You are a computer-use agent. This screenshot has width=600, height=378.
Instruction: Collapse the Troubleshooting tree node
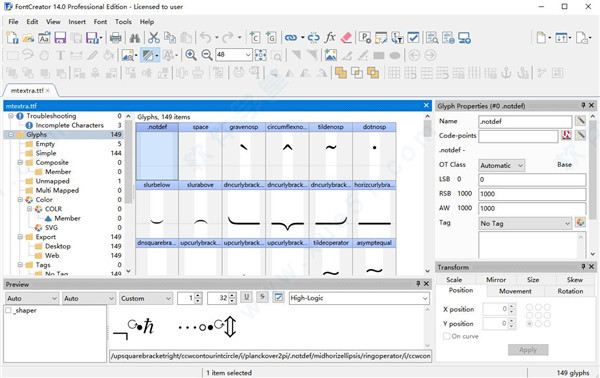(11, 116)
